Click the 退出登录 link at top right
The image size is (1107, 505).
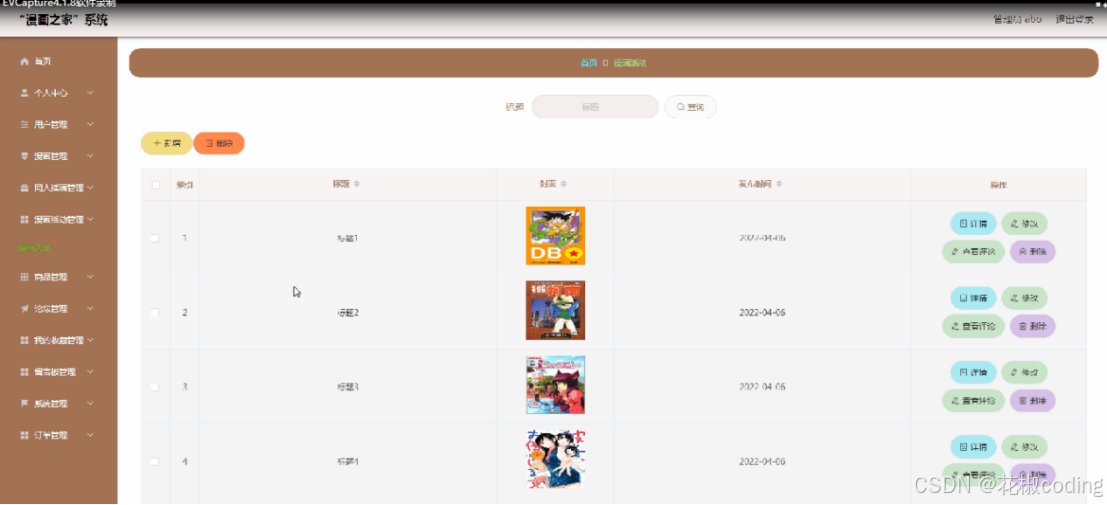click(x=1075, y=20)
